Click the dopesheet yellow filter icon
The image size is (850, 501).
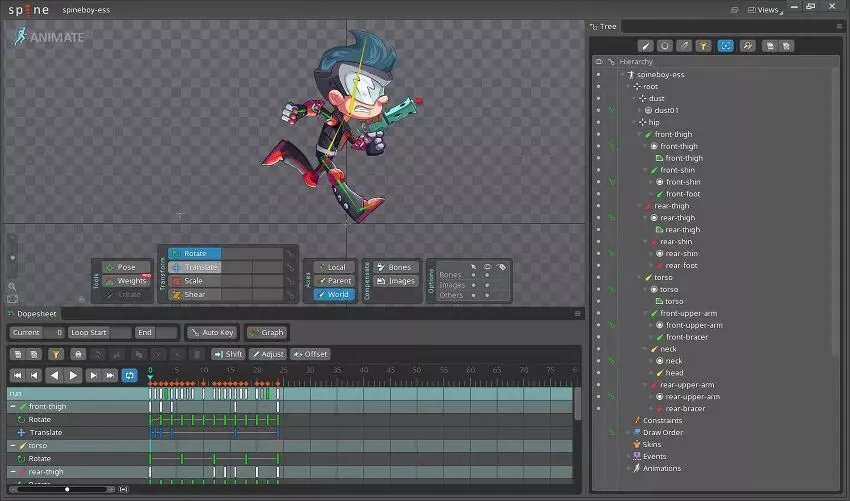point(55,354)
